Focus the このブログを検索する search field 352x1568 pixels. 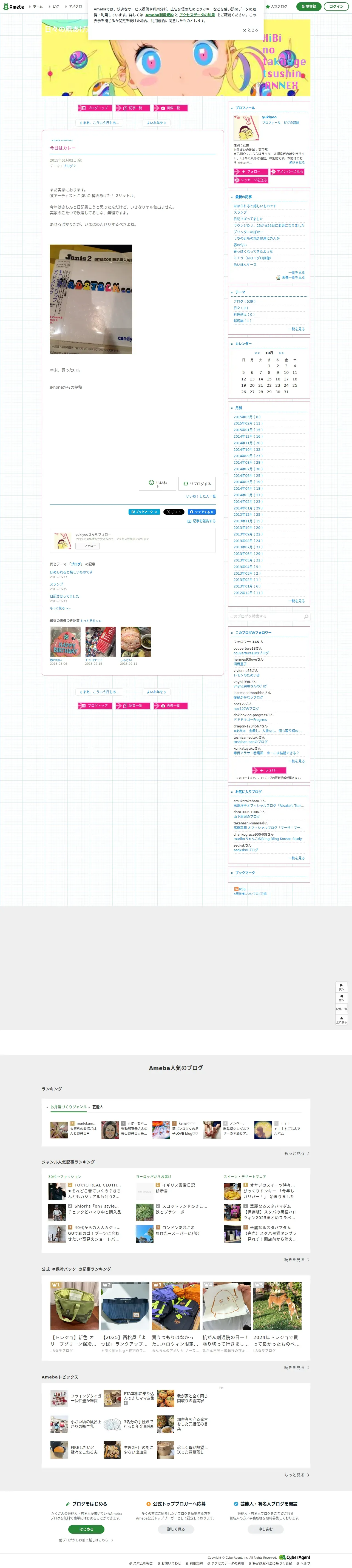pyautogui.click(x=266, y=617)
